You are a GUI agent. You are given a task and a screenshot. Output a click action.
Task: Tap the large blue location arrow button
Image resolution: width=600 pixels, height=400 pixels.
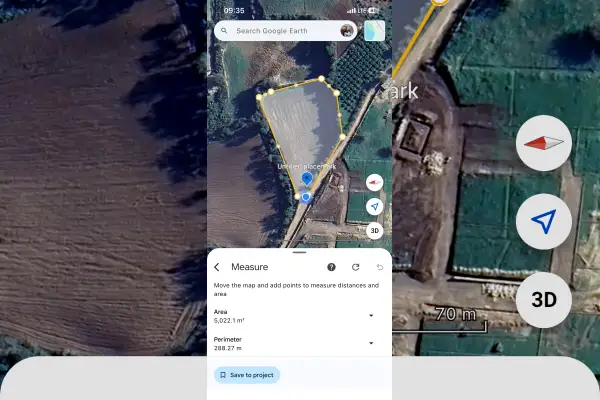click(544, 221)
